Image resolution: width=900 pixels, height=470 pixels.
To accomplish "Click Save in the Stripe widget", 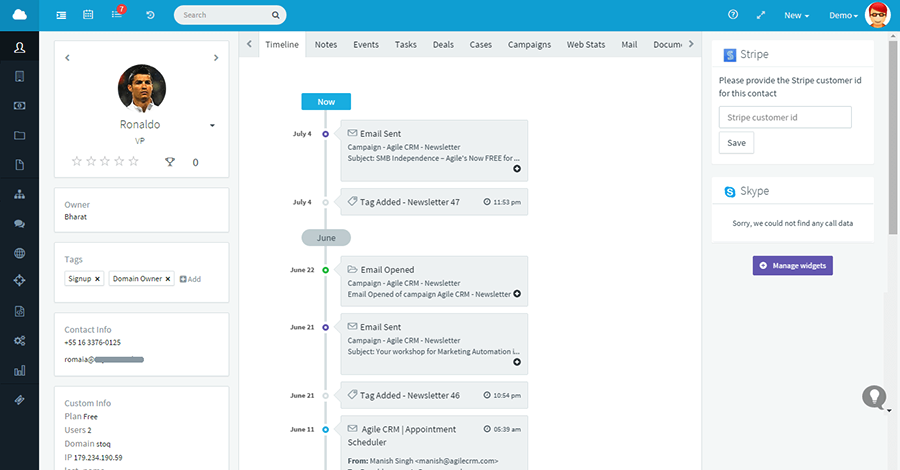I will pos(736,143).
